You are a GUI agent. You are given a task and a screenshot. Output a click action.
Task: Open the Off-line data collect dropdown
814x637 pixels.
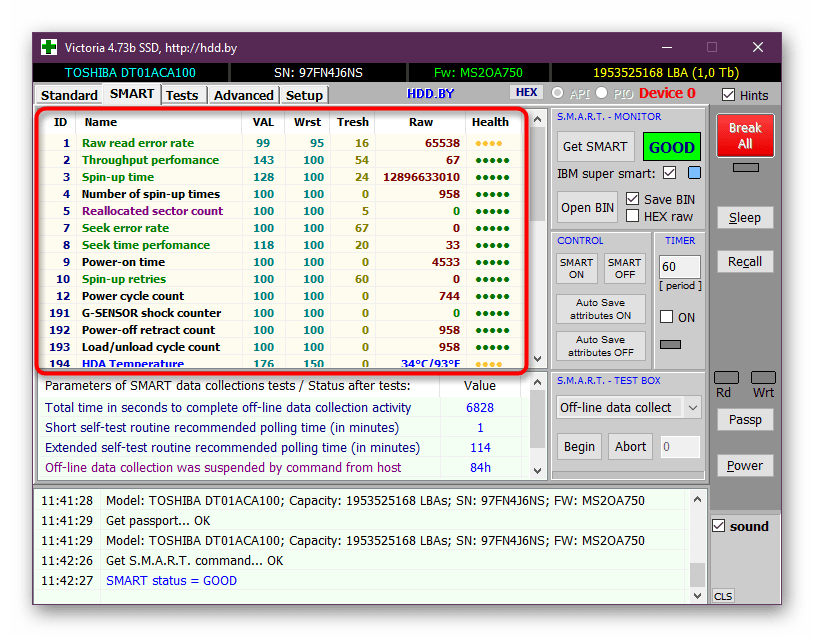(x=693, y=408)
